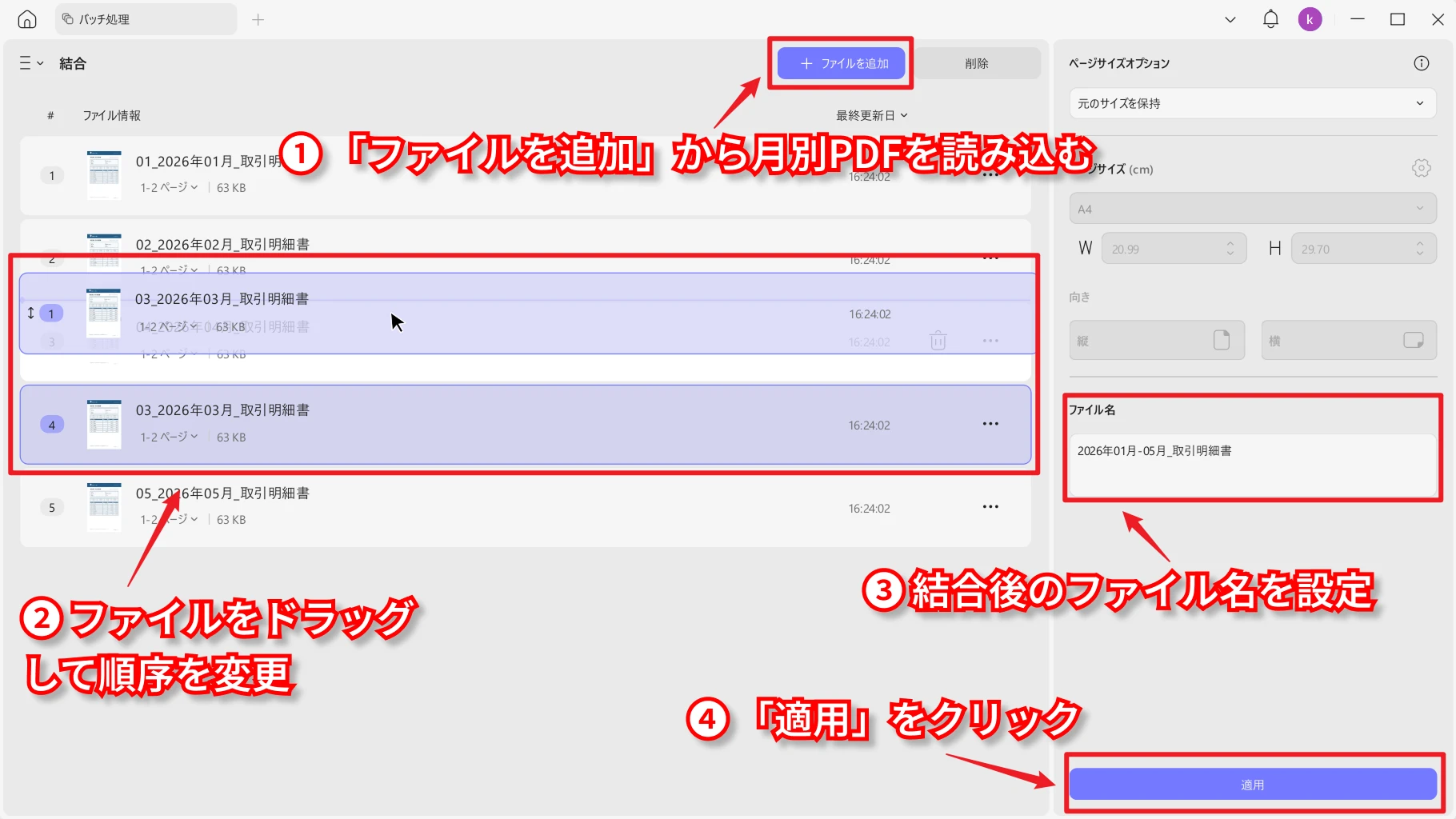Click file name 05_2026年05月_取引明細書
Screen dimensions: 1456x819
tap(222, 493)
